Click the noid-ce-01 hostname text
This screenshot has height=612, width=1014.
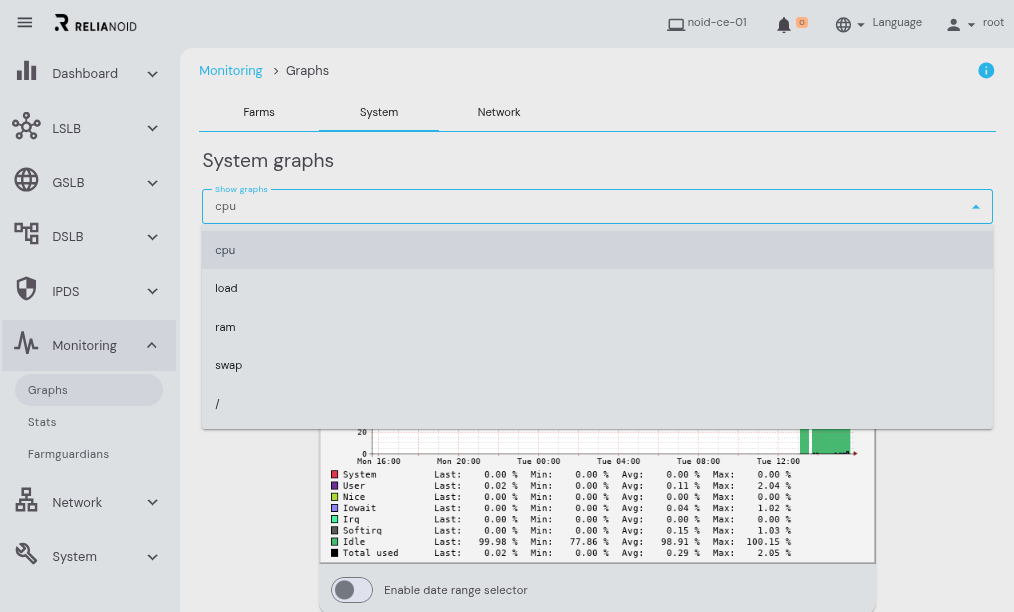717,22
